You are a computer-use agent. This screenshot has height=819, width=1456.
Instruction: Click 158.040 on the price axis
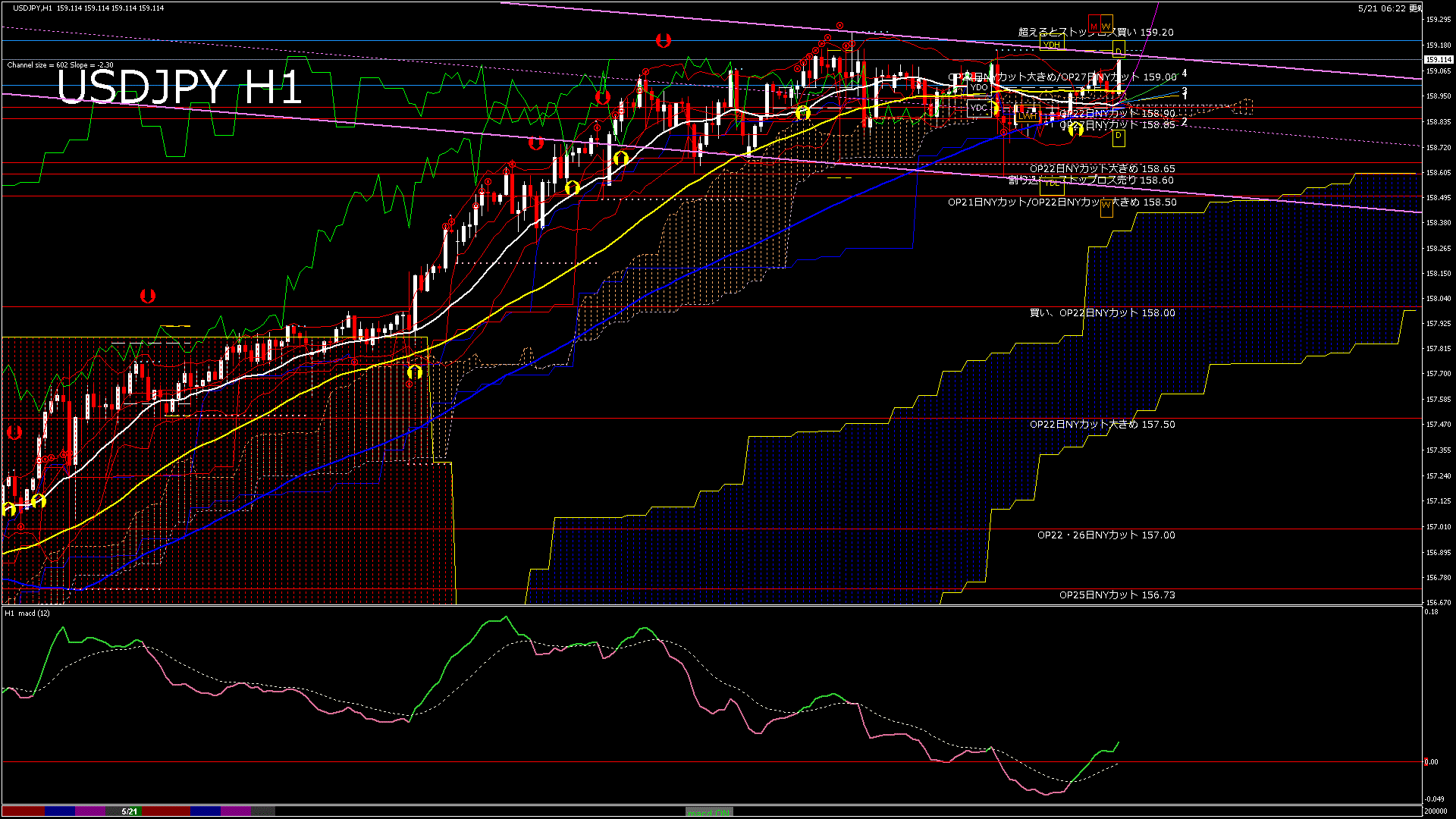1439,299
